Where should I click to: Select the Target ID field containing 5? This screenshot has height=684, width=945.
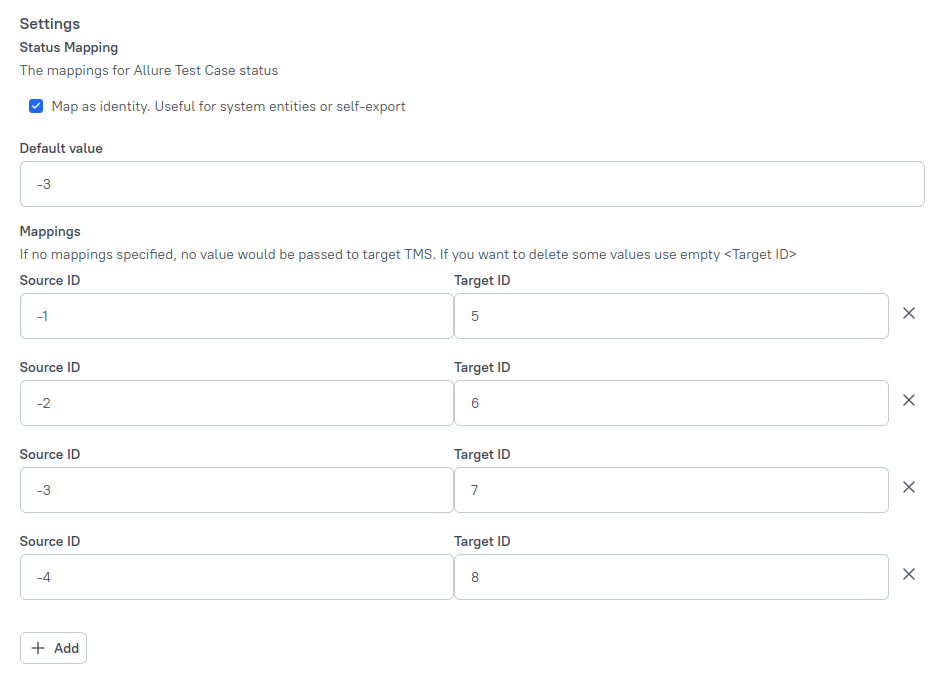670,315
